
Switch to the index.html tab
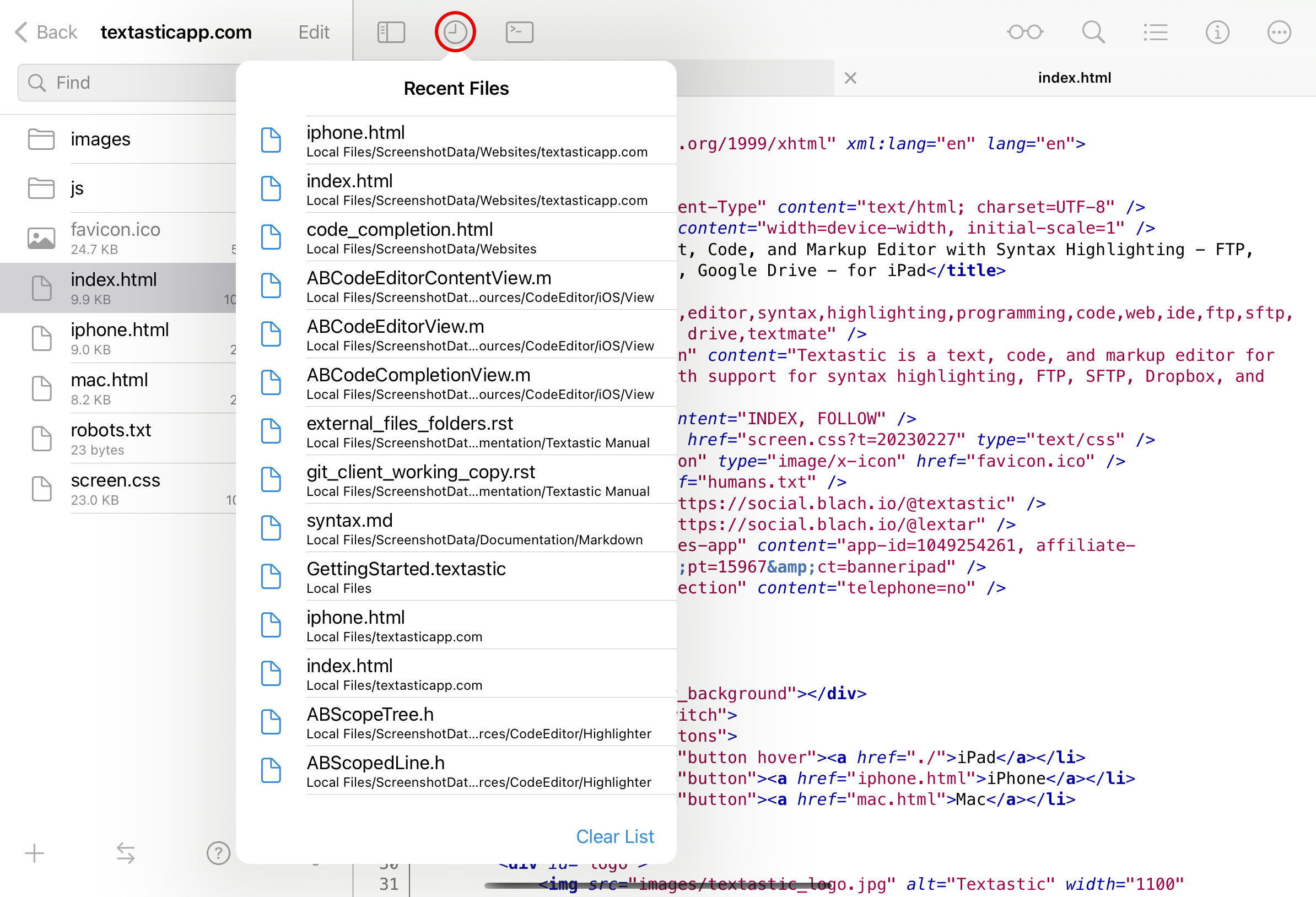tap(1074, 78)
